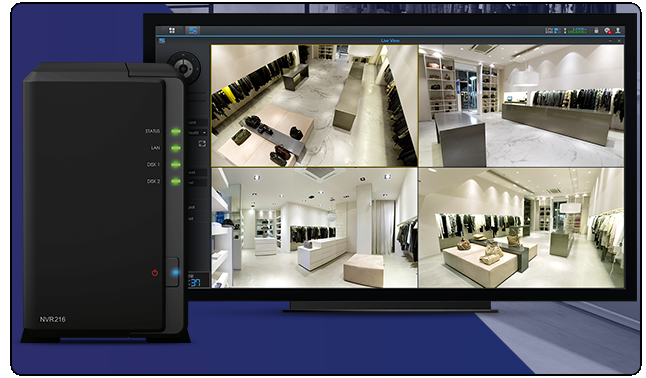Click the PTZ home center button

click(184, 68)
